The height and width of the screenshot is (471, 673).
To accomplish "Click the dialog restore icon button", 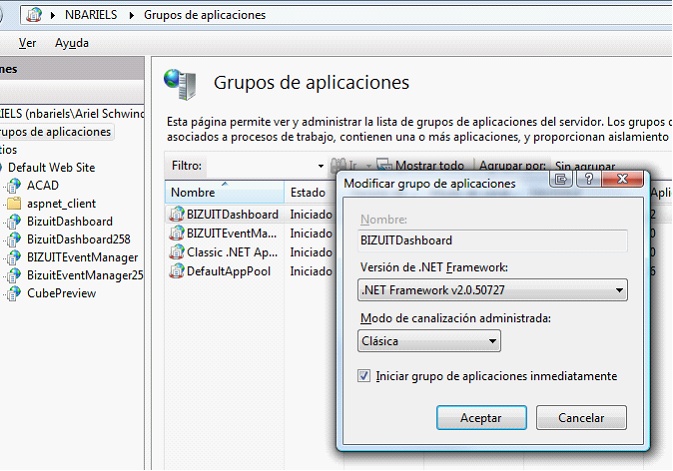I will [x=561, y=179].
